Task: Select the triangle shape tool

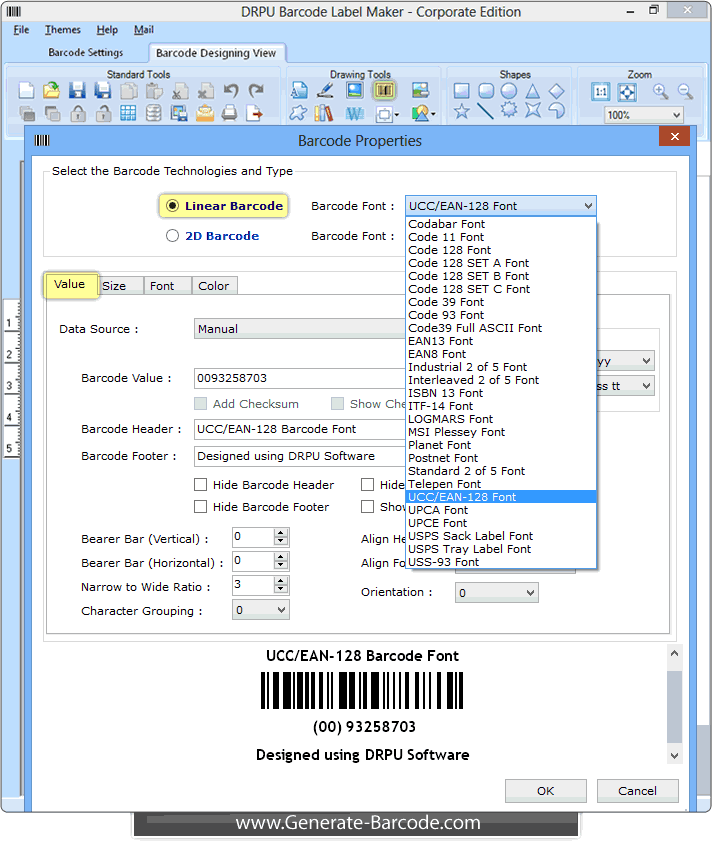Action: [533, 91]
